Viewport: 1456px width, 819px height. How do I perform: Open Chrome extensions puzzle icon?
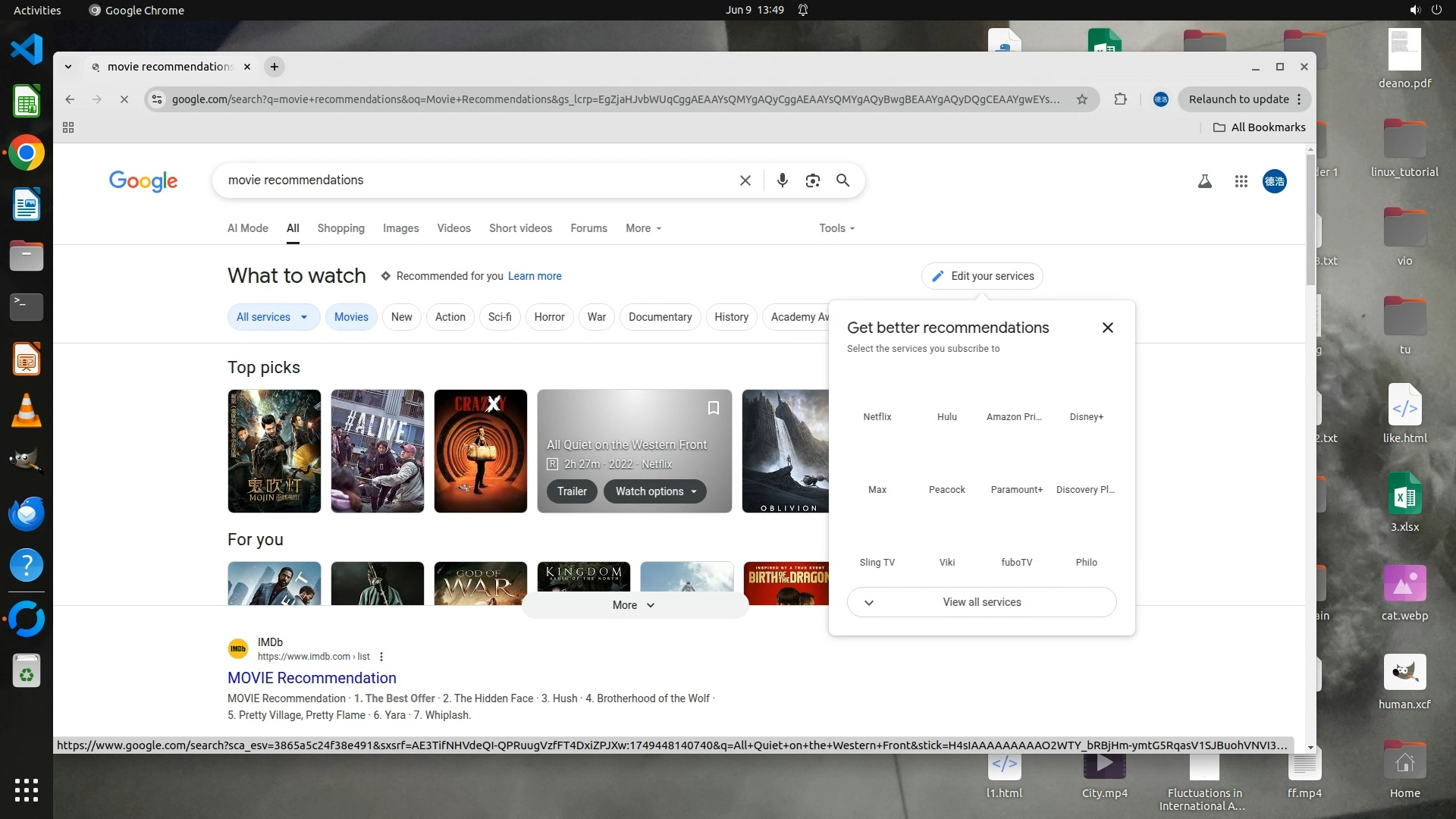point(1120,99)
